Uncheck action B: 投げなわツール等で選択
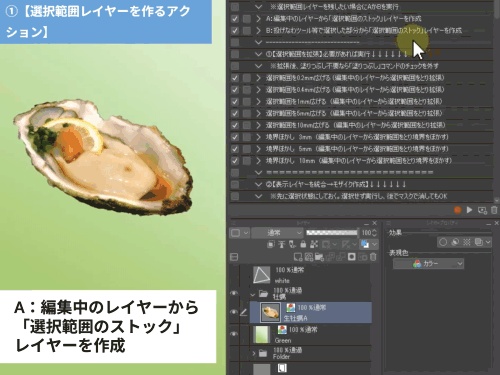The height and width of the screenshot is (375, 500). pos(235,31)
